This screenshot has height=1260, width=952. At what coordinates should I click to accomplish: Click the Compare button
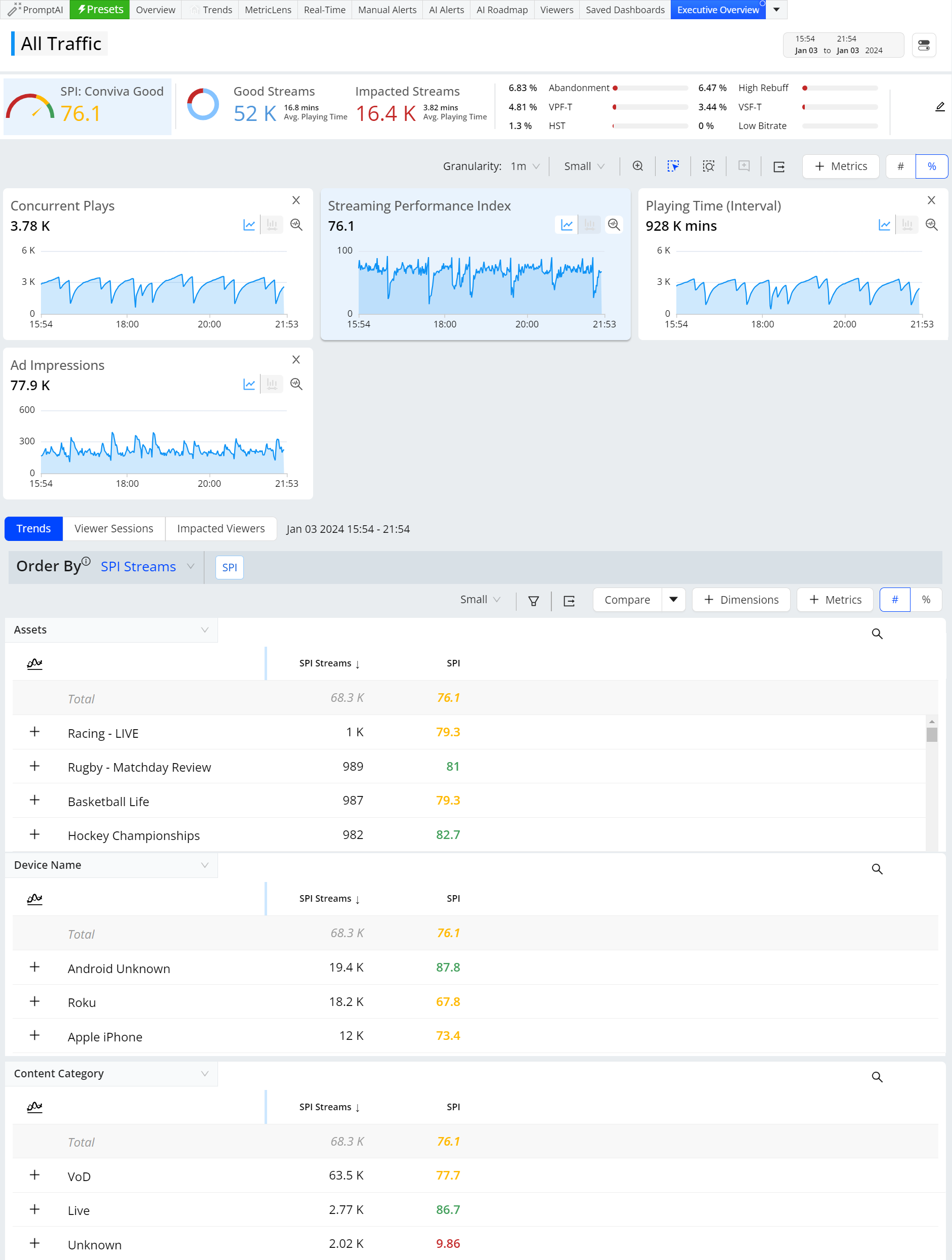point(627,599)
